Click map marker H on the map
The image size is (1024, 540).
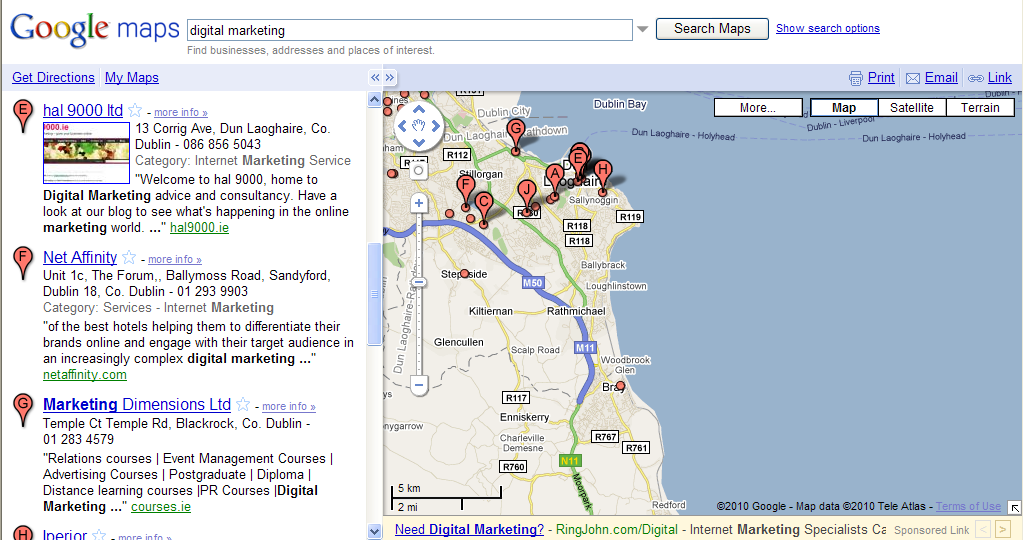[603, 176]
